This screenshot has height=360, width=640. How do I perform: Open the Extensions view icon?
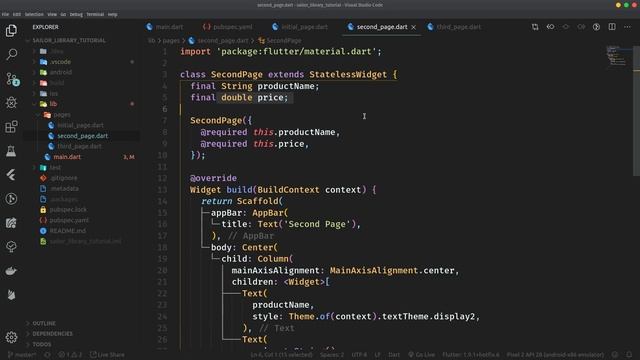[x=11, y=127]
